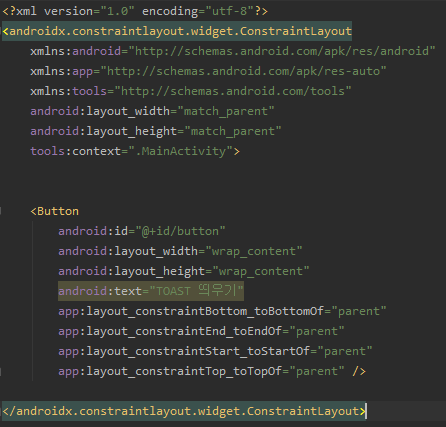Click the xmlns:android namespace line
This screenshot has width=446, height=427.
coord(233,51)
